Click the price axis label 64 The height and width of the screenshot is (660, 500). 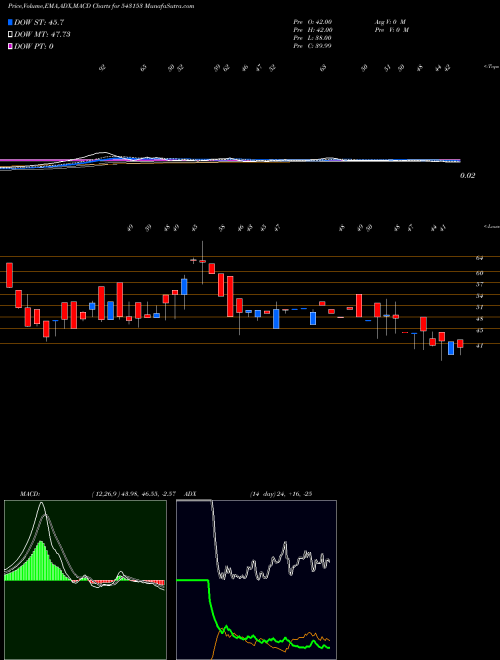(x=479, y=258)
